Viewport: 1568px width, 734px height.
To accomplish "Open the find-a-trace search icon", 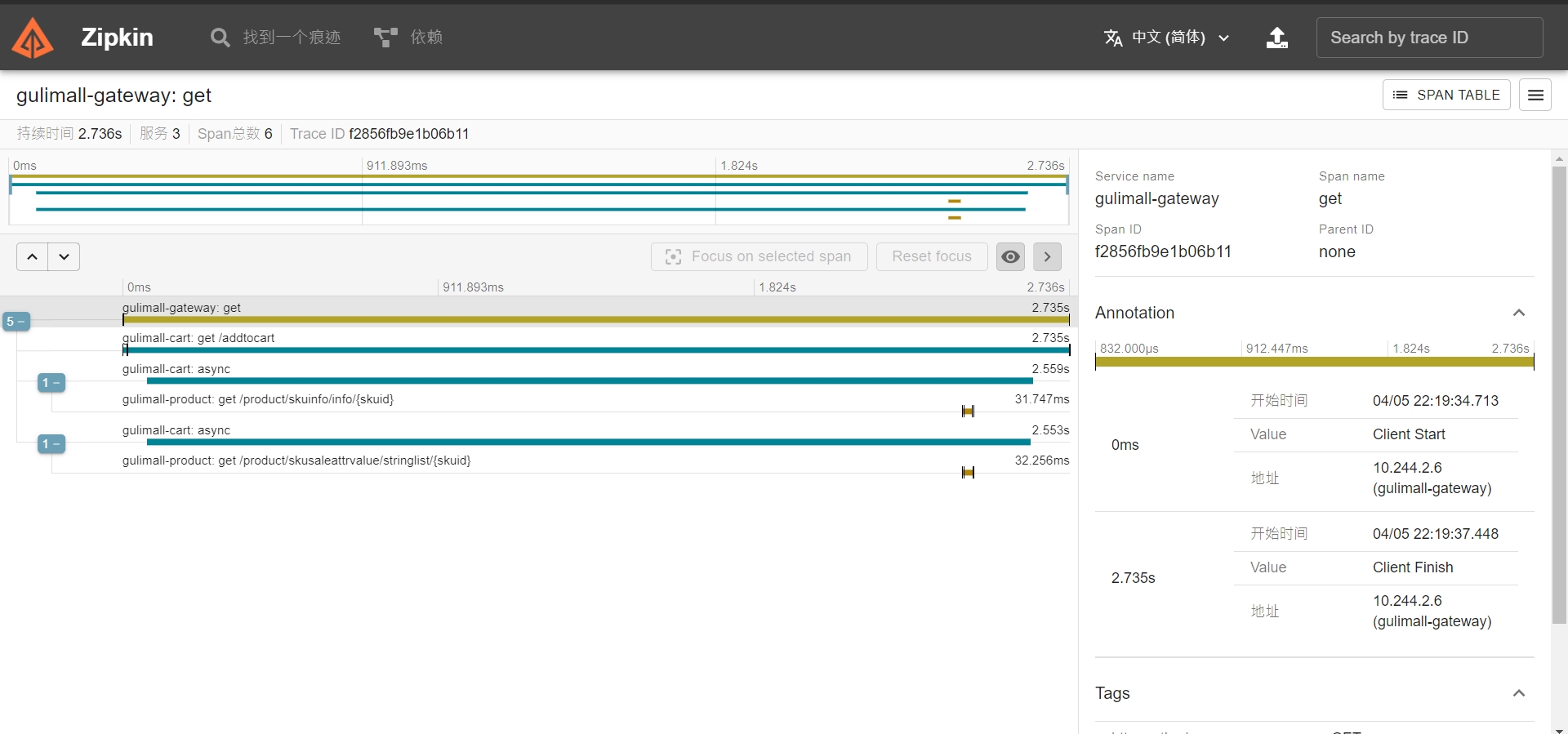I will click(x=220, y=38).
